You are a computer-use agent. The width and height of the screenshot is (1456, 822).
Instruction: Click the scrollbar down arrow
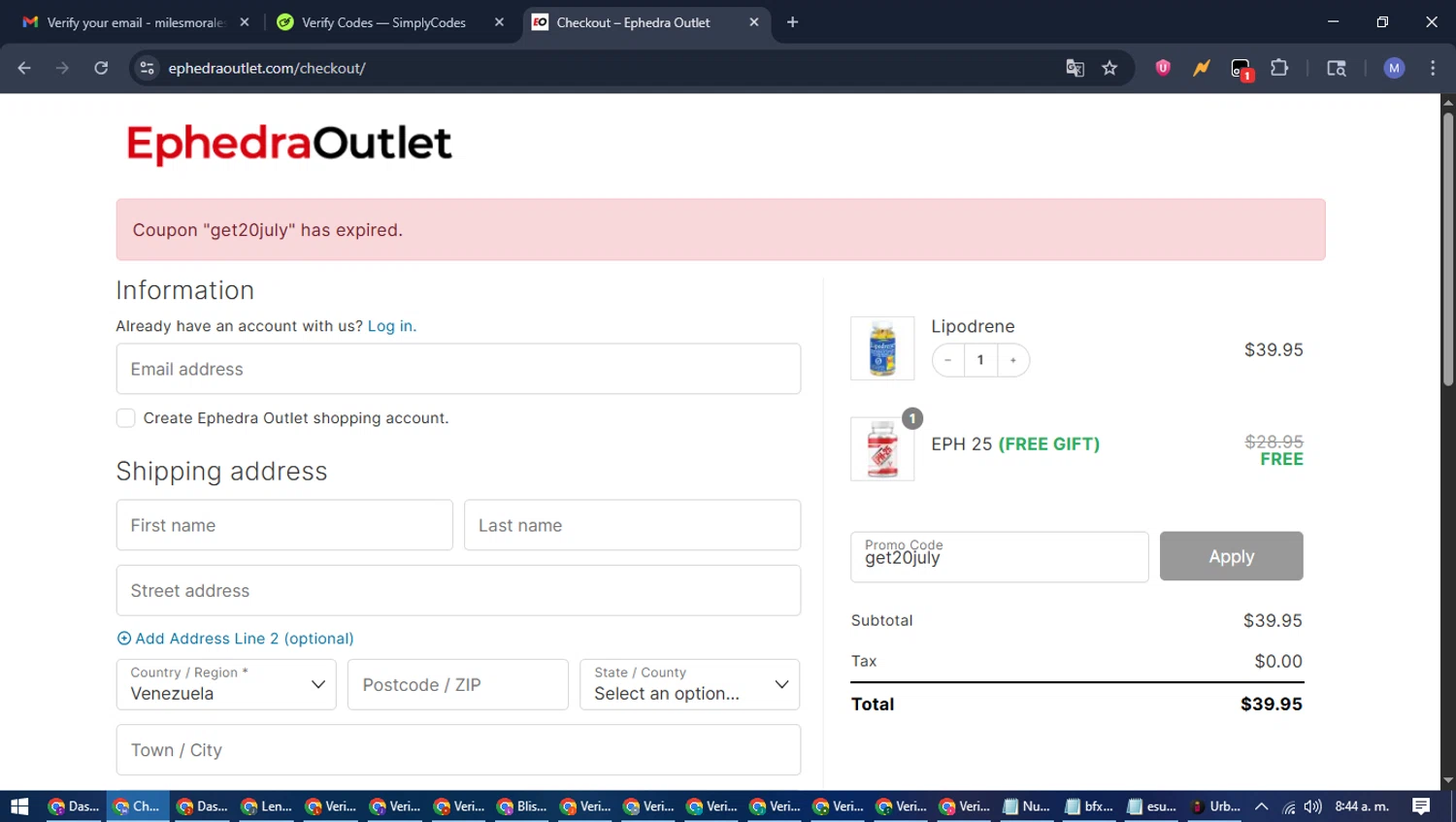tap(1447, 780)
